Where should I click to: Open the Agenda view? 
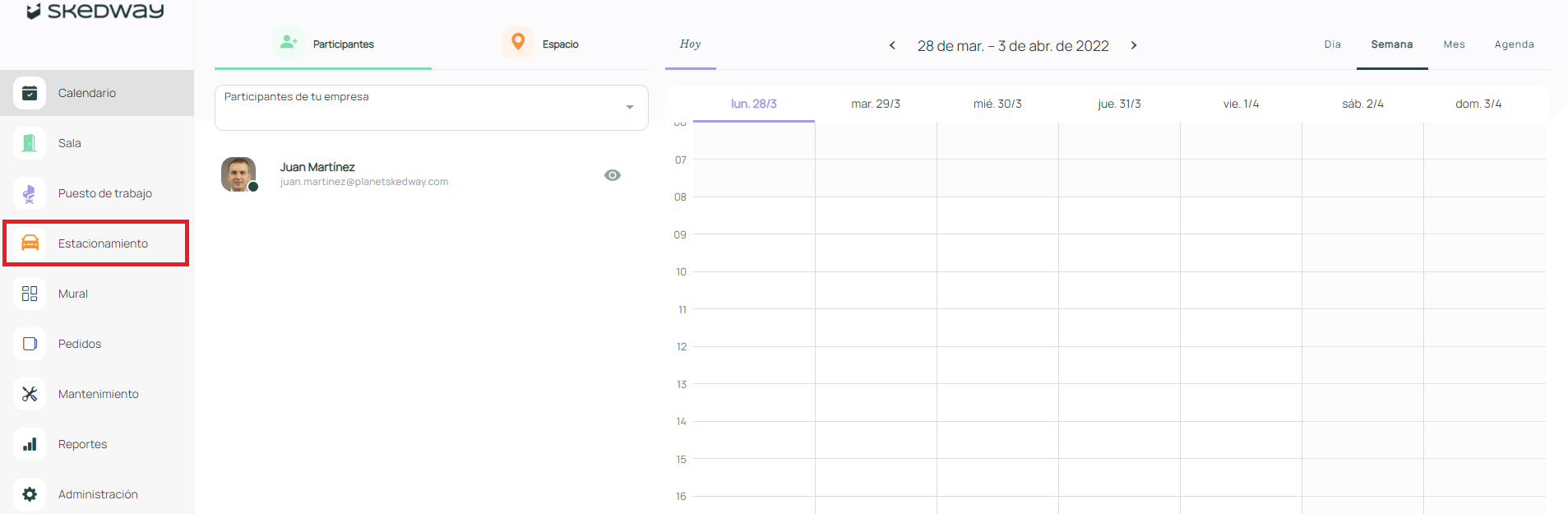[1514, 44]
